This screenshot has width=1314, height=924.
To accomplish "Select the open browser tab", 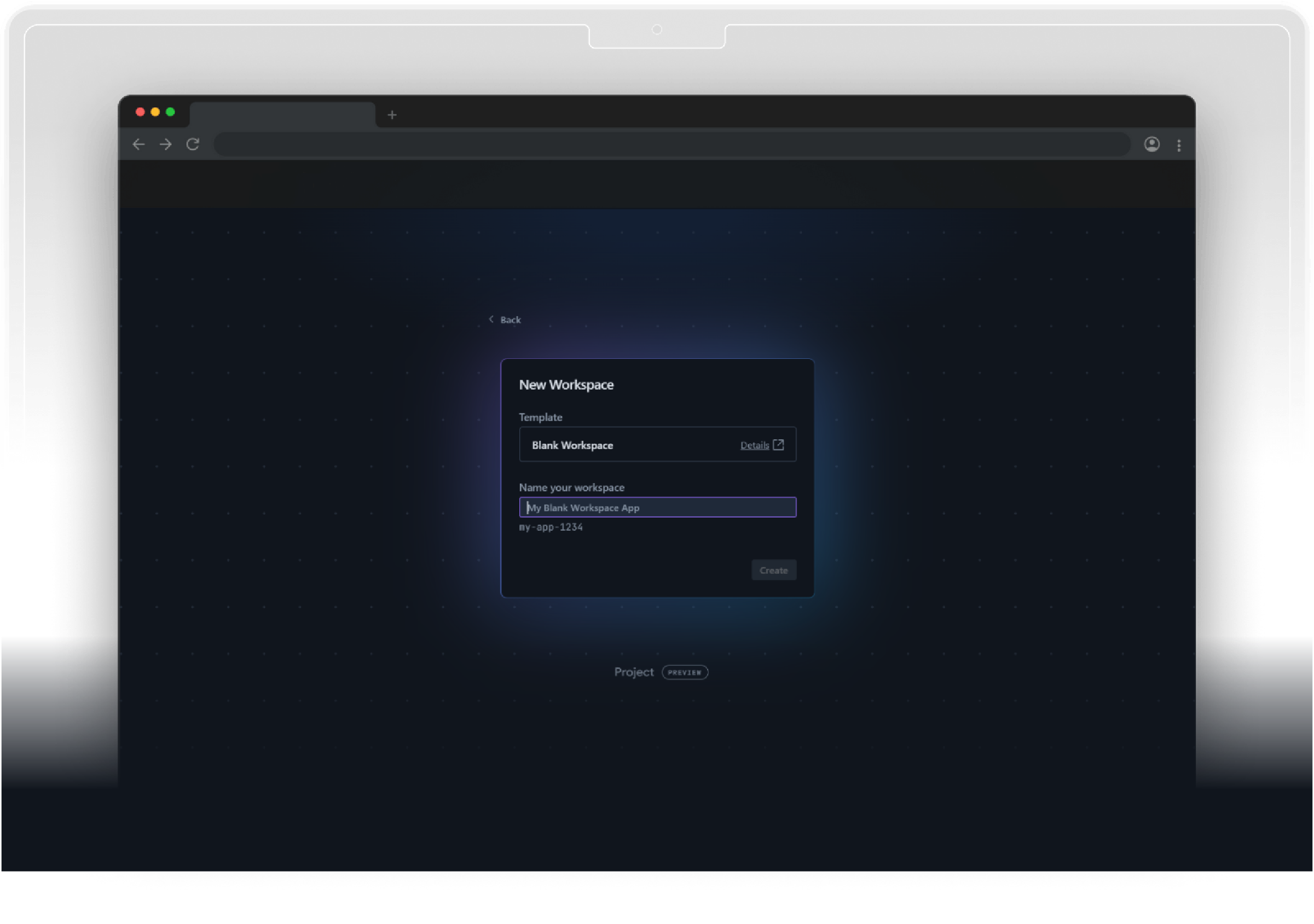I will pos(282,114).
